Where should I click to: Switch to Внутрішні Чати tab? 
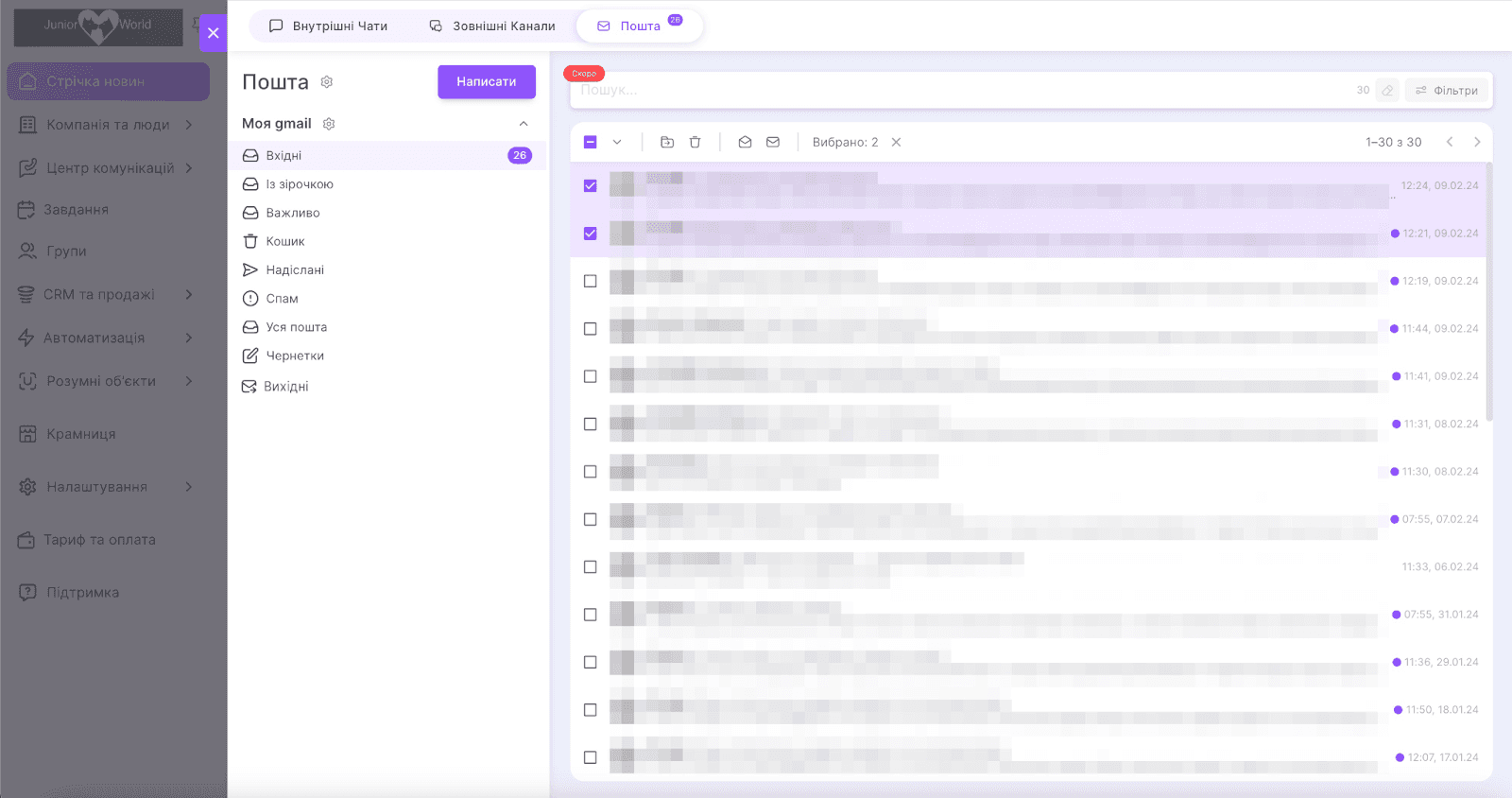click(x=329, y=26)
